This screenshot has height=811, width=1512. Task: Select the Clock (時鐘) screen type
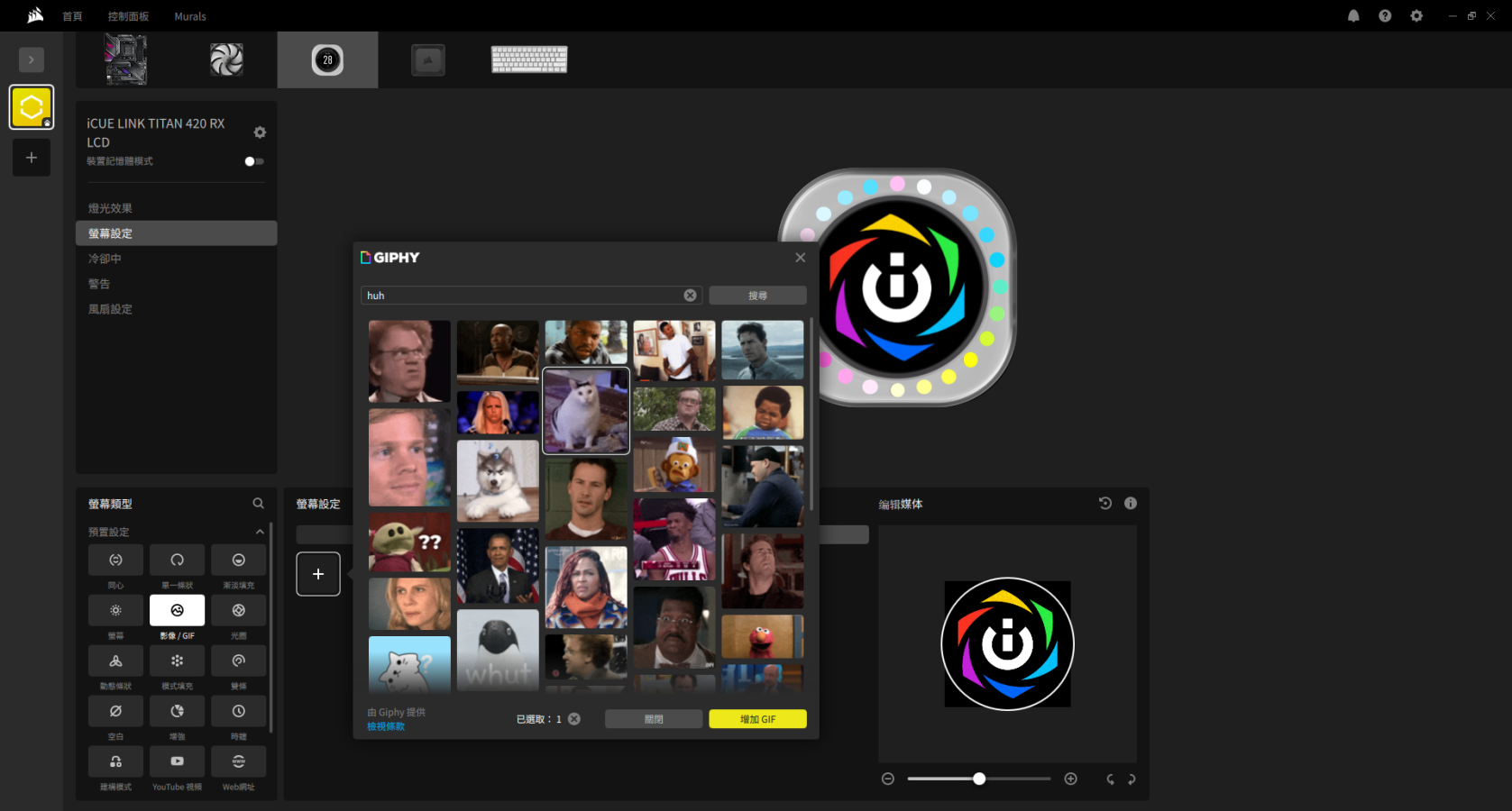pyautogui.click(x=238, y=711)
